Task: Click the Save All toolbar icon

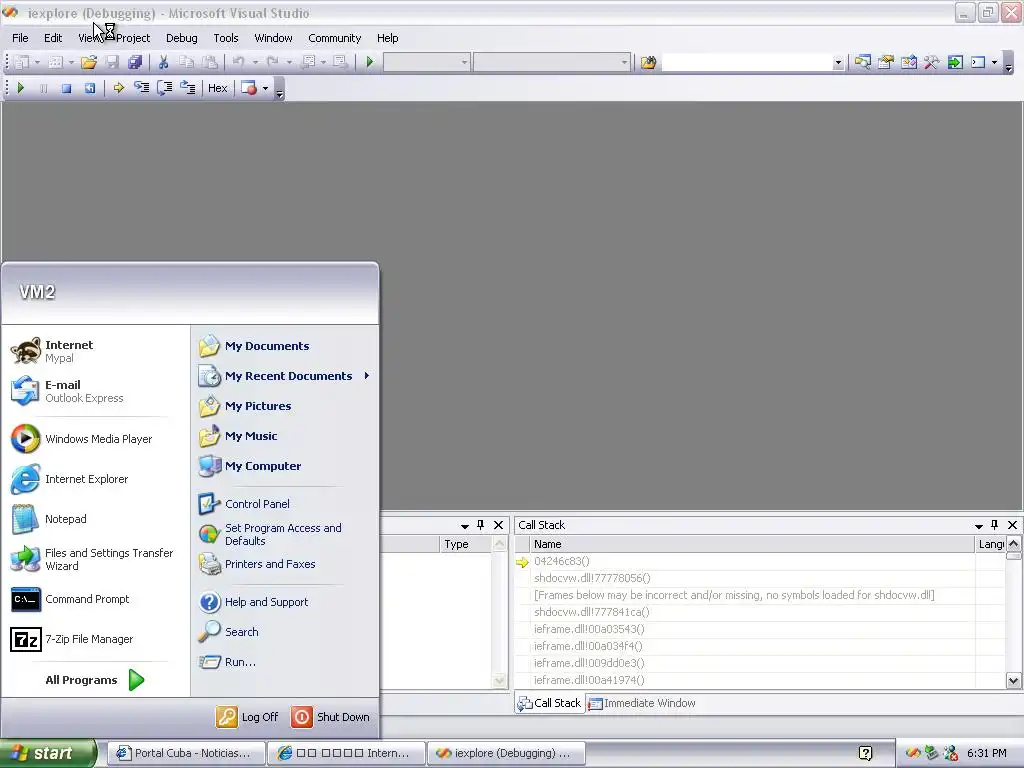Action: (135, 62)
